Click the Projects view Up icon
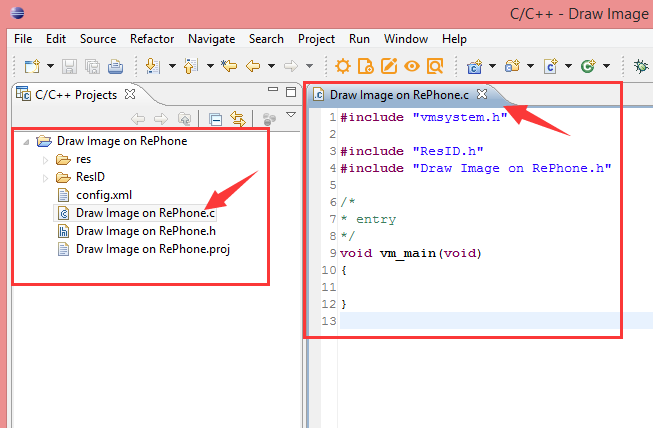The image size is (653, 428). coord(184,119)
